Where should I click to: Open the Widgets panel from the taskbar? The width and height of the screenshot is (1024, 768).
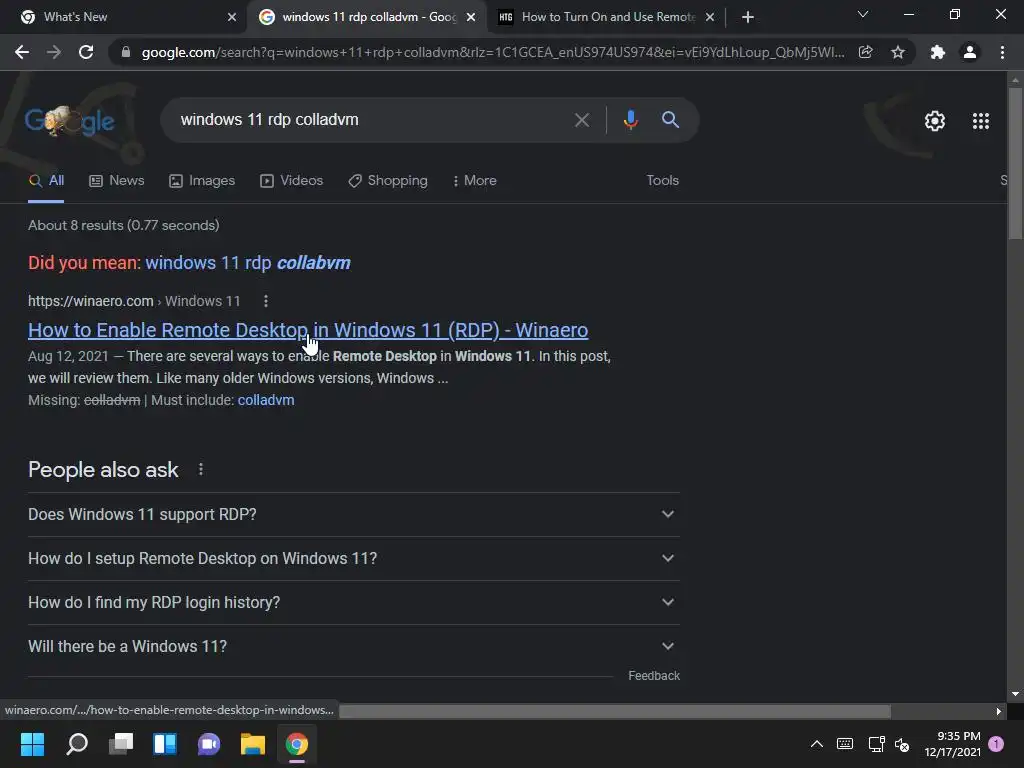(165, 744)
